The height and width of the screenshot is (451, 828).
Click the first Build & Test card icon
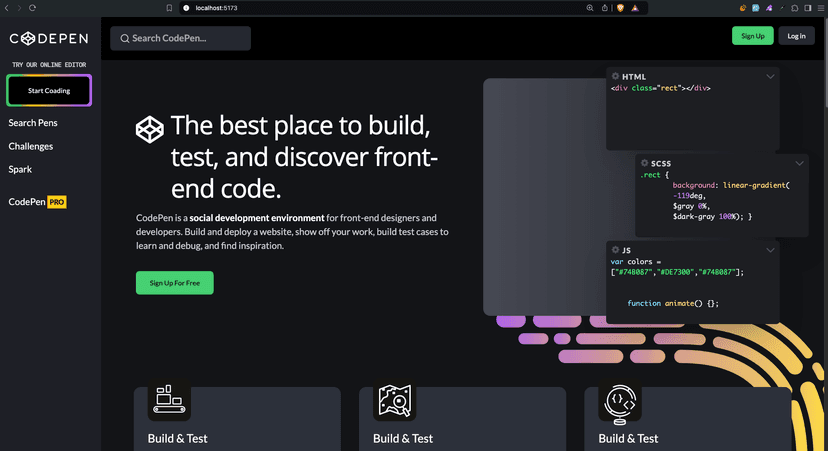pos(169,400)
